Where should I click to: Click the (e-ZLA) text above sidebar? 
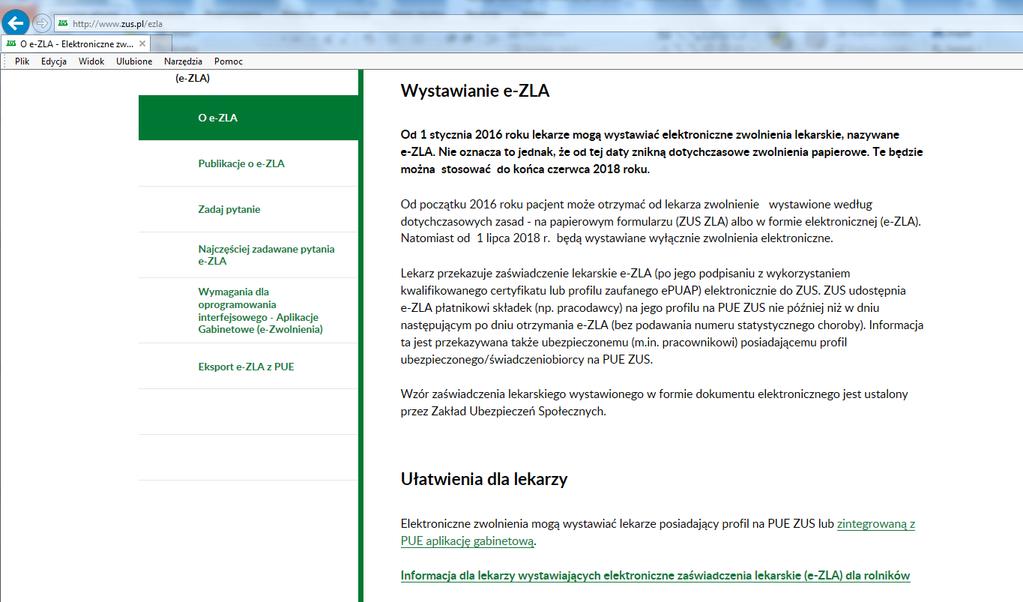(192, 78)
